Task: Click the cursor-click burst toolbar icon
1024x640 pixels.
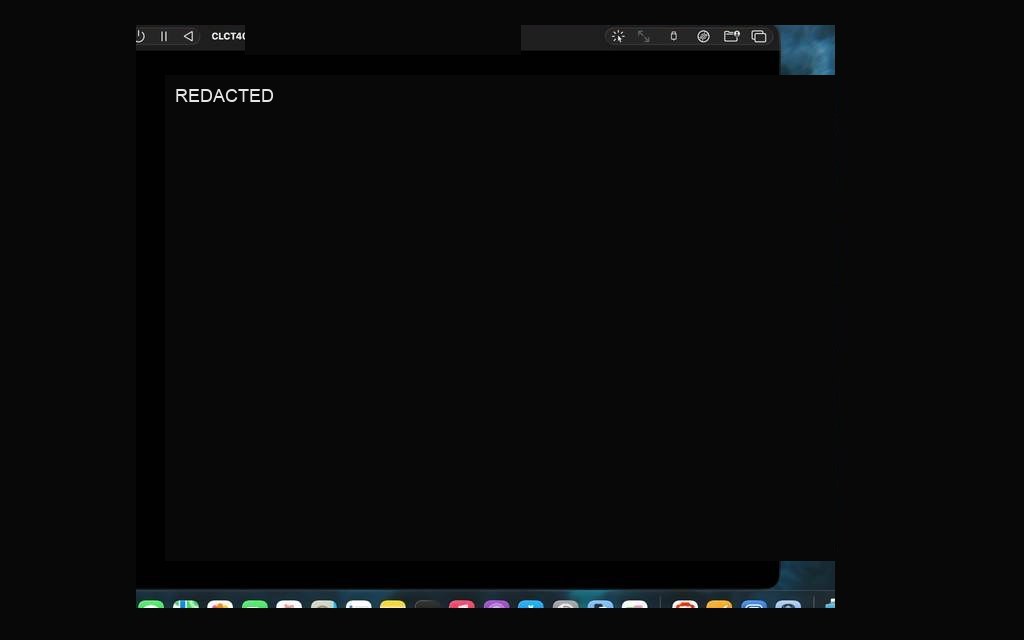Action: [x=618, y=37]
